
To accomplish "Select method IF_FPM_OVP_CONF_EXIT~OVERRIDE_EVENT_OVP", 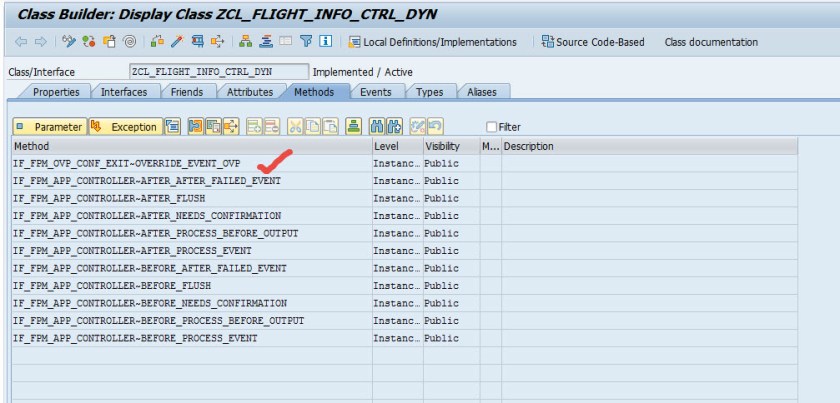I will [x=127, y=163].
